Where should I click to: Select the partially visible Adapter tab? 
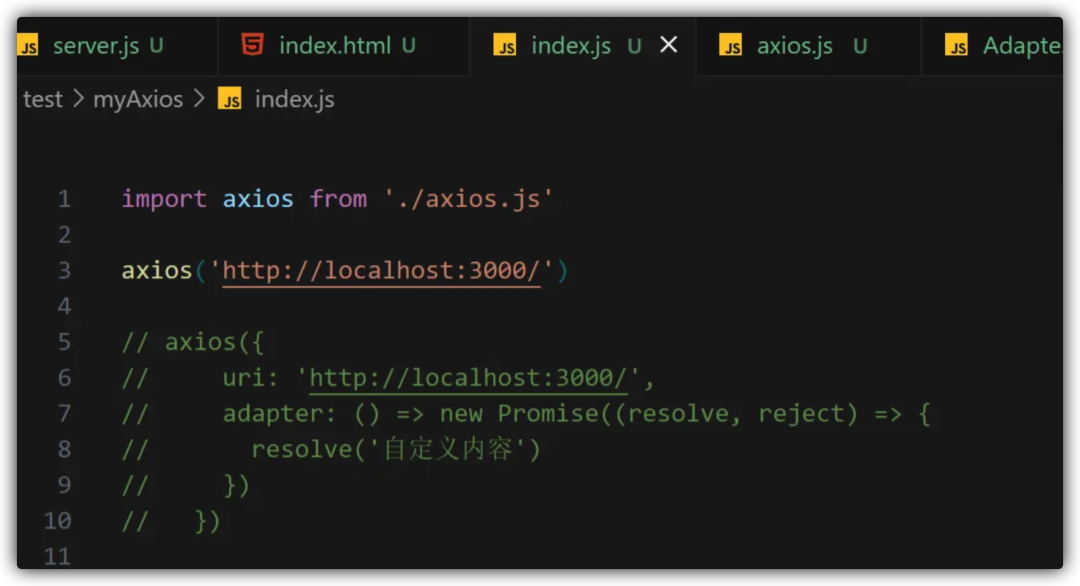coord(1020,46)
